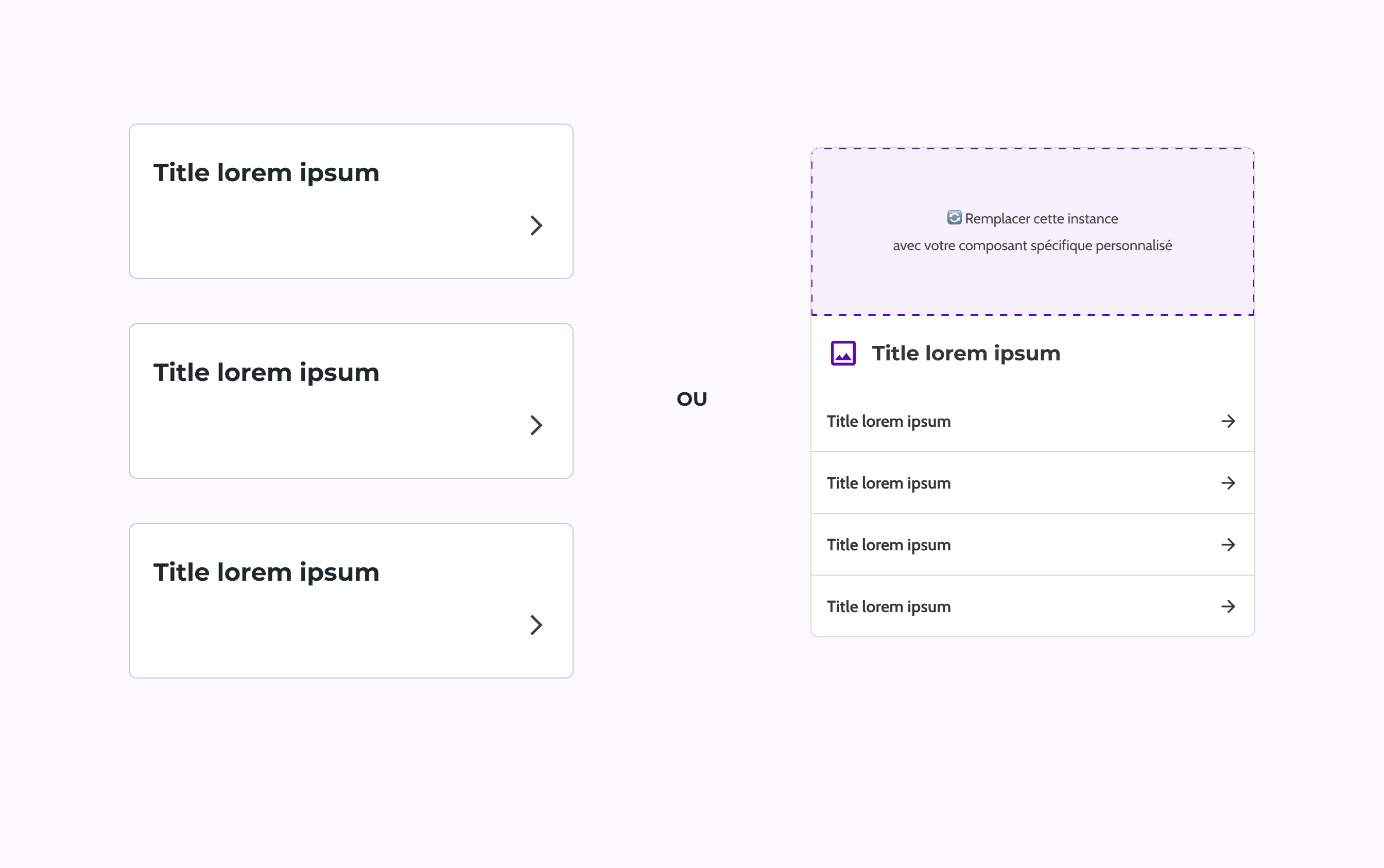
Task: Click the chevron in the second card
Action: 536,425
